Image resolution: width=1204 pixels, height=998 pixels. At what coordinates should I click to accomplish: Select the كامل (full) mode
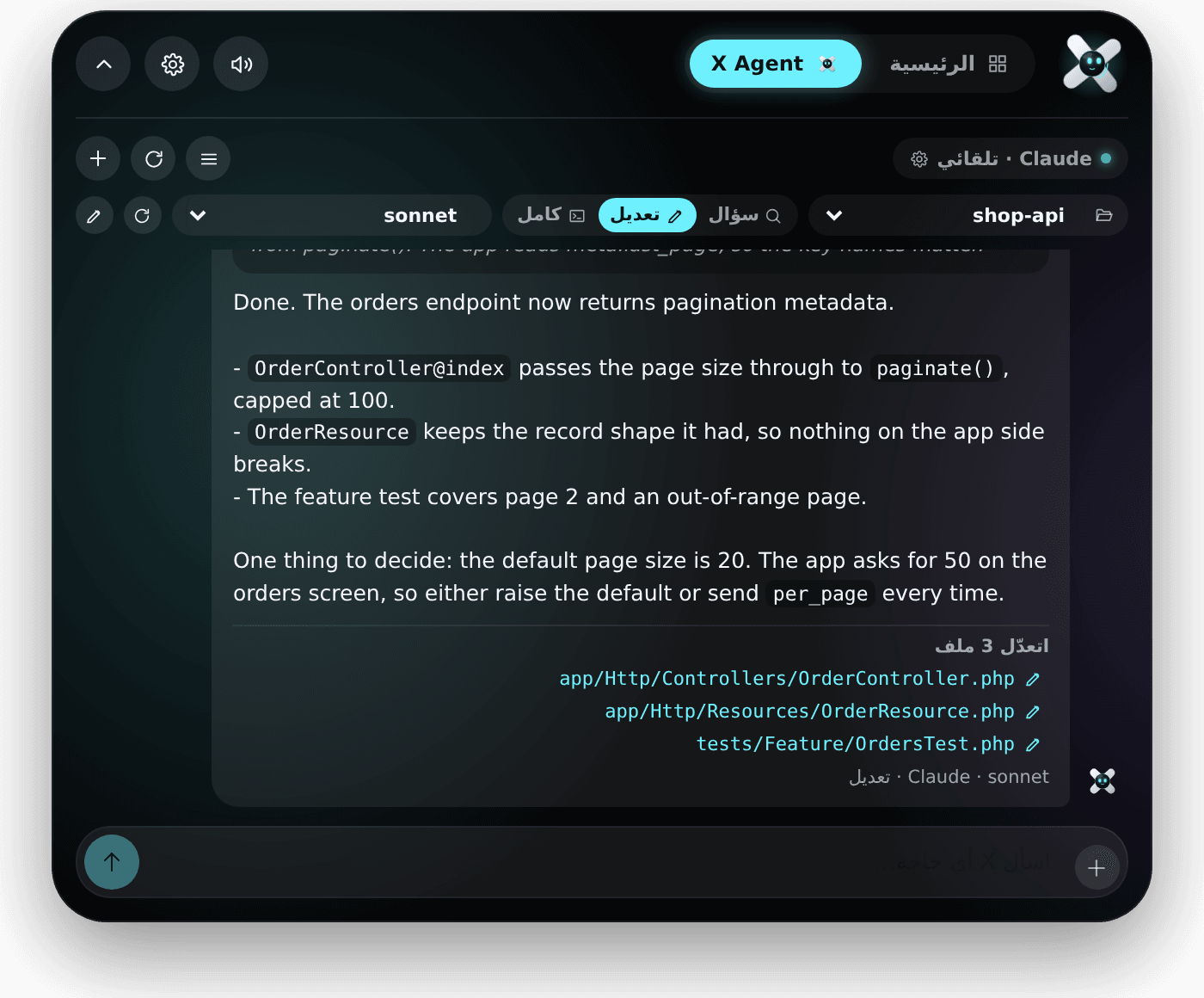coord(551,215)
